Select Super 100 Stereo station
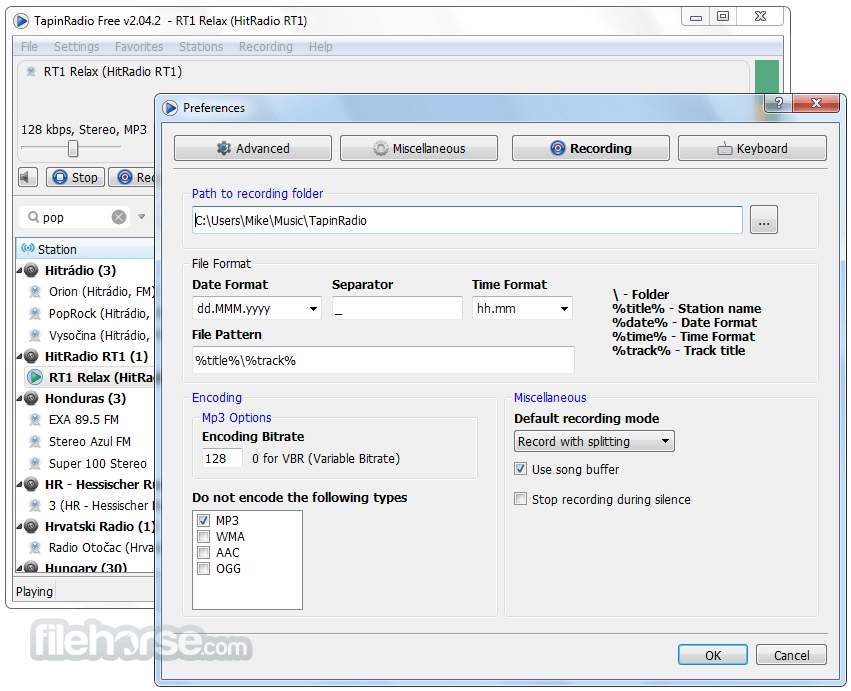Image resolution: width=851 pixels, height=691 pixels. 97,464
